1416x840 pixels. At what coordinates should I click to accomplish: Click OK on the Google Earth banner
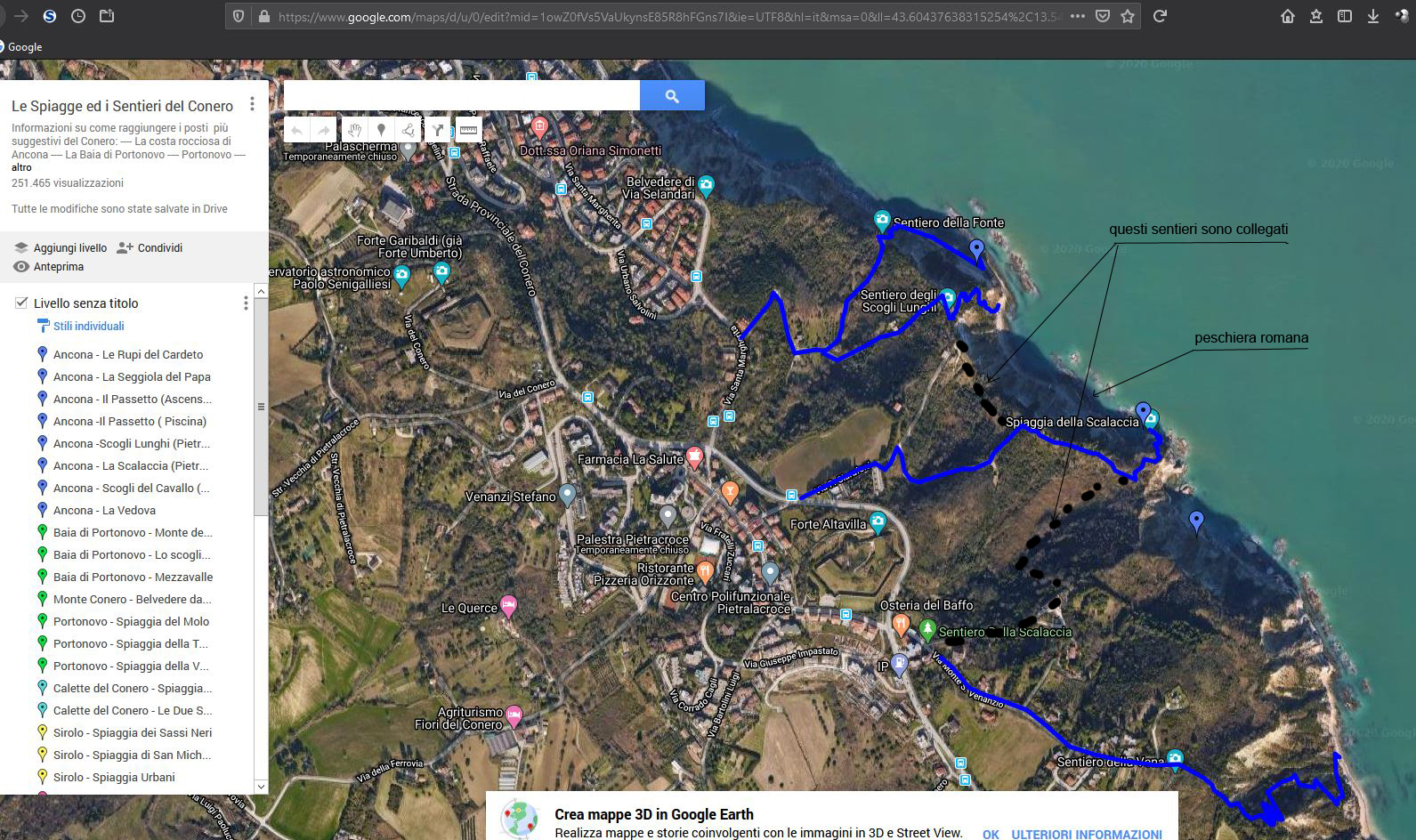click(x=991, y=834)
